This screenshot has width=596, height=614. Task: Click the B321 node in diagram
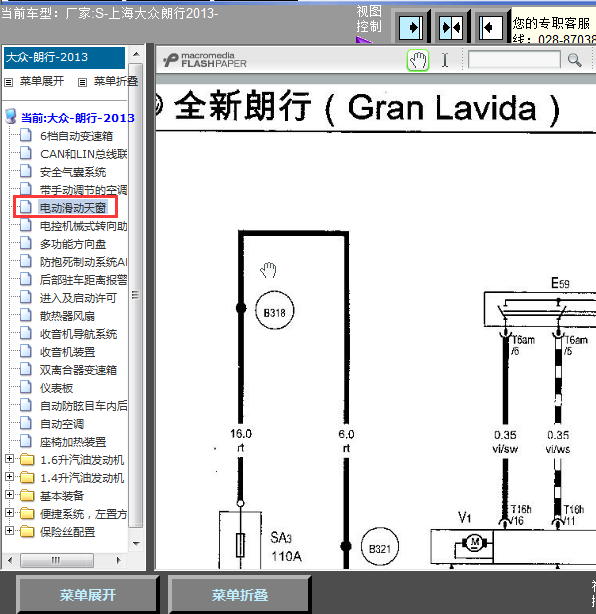point(379,549)
